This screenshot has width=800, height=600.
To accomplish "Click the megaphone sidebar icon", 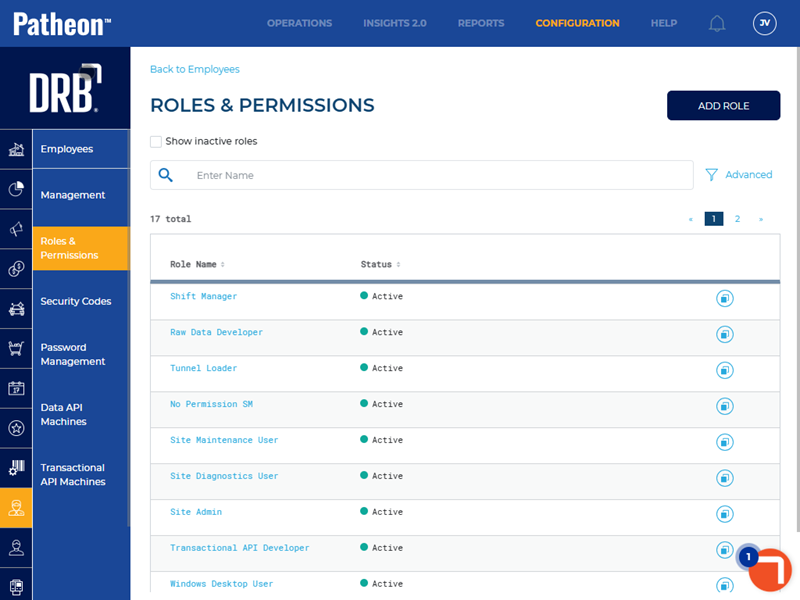I will 16,229.
